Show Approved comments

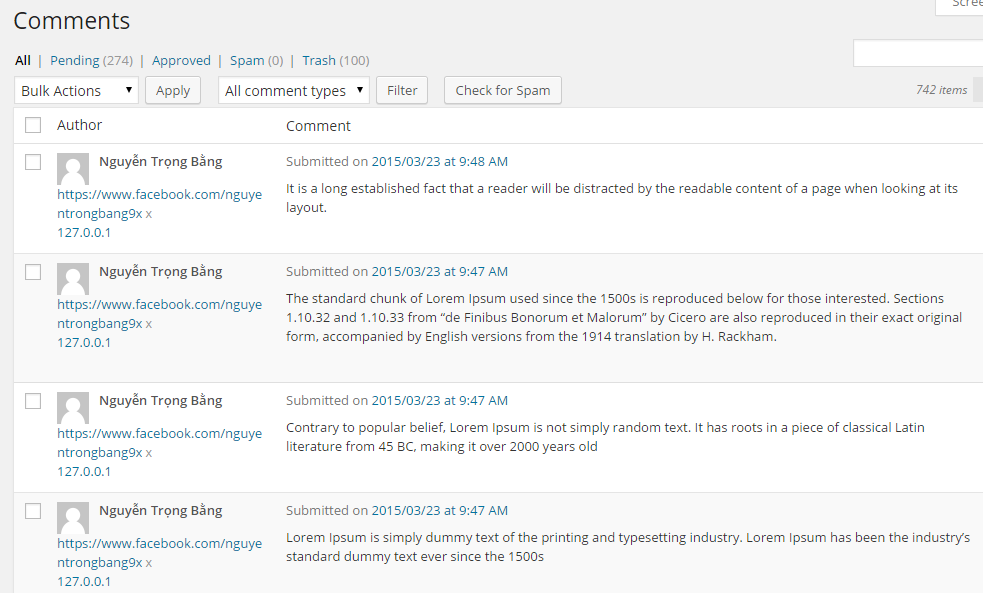181,60
